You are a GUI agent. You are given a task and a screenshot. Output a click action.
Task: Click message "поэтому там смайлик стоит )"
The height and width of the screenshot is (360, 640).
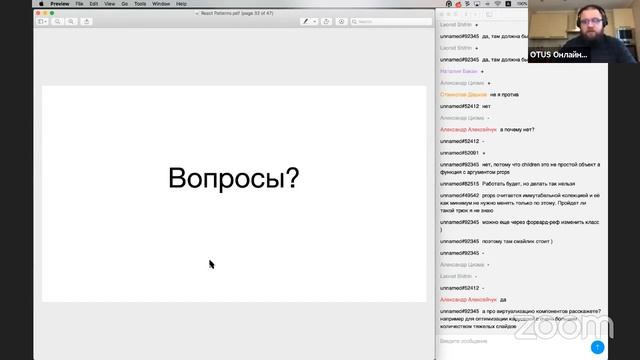pyautogui.click(x=517, y=242)
